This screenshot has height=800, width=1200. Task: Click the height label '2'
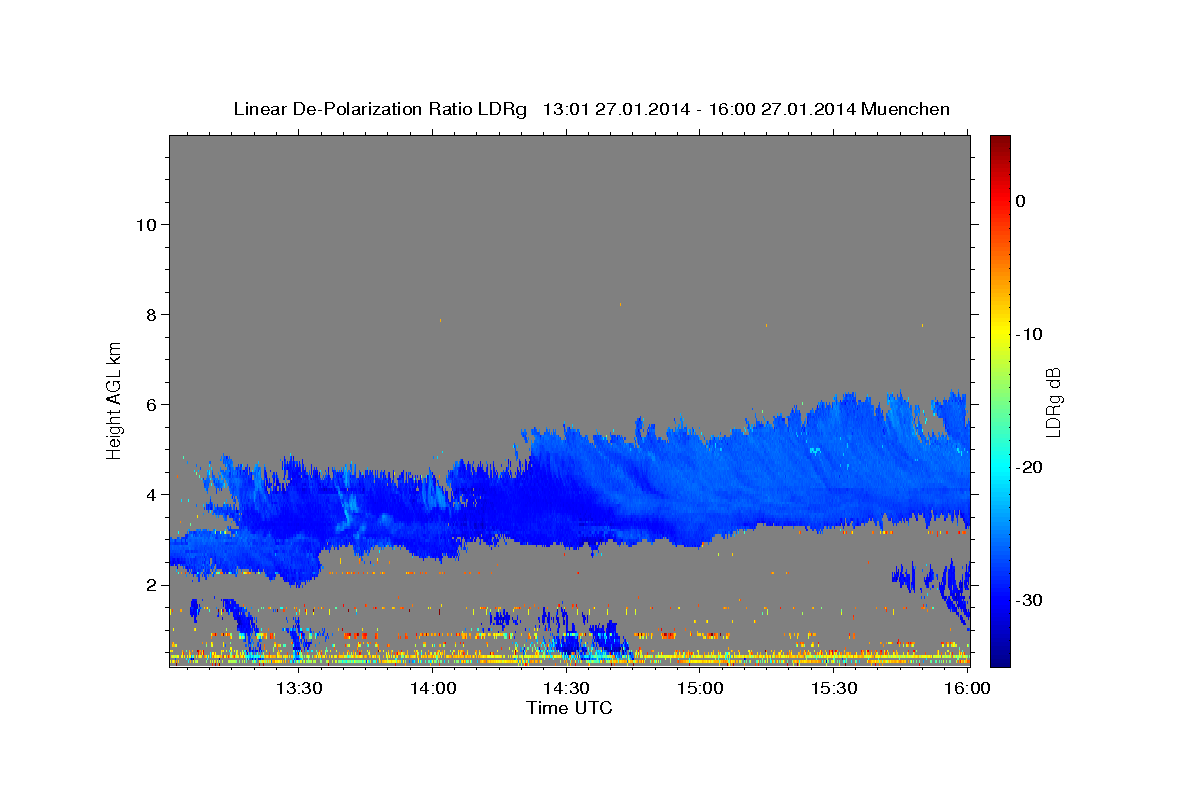[x=150, y=584]
